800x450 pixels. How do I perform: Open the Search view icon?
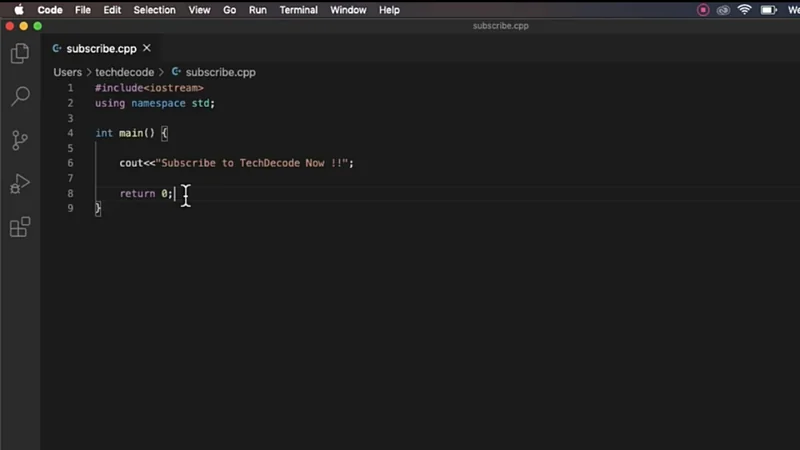[19, 97]
